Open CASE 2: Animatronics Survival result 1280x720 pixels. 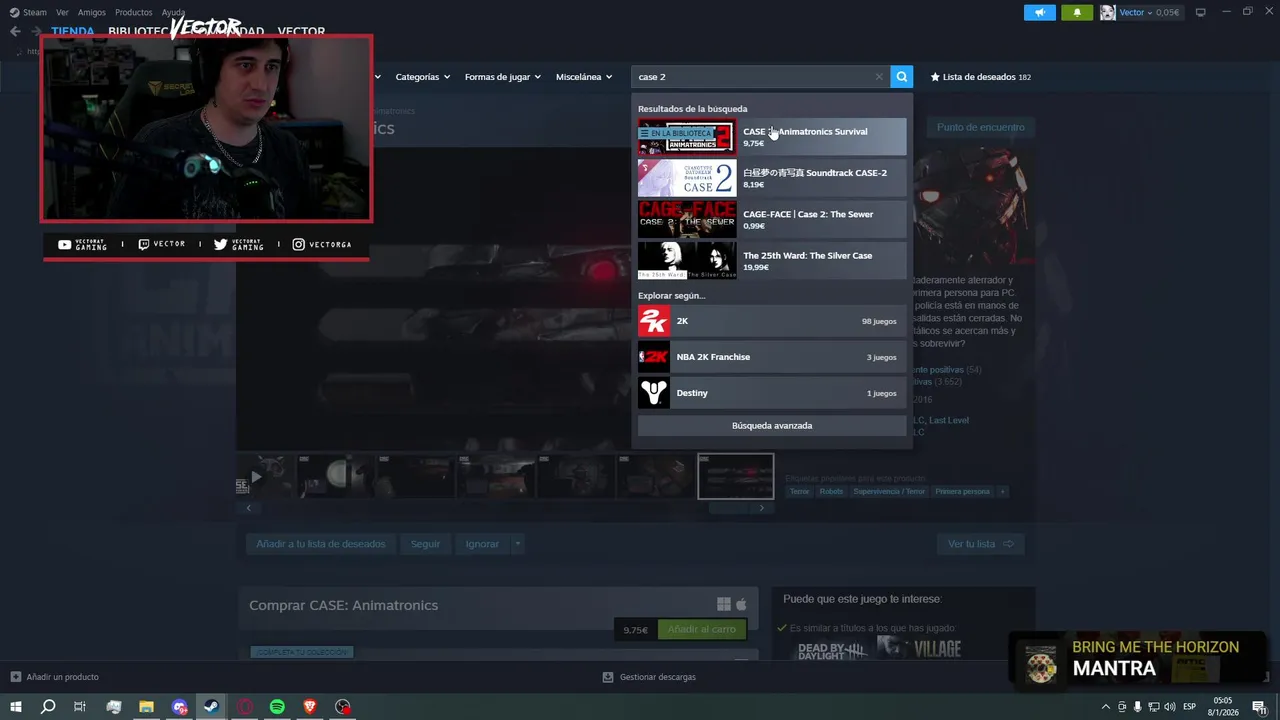[x=772, y=137]
